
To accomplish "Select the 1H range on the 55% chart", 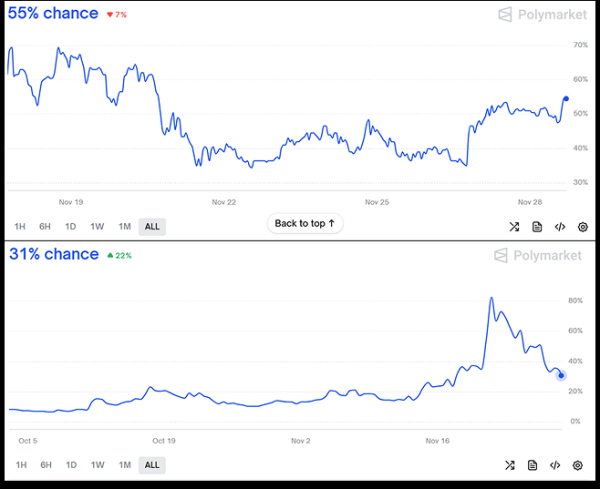I will click(21, 227).
